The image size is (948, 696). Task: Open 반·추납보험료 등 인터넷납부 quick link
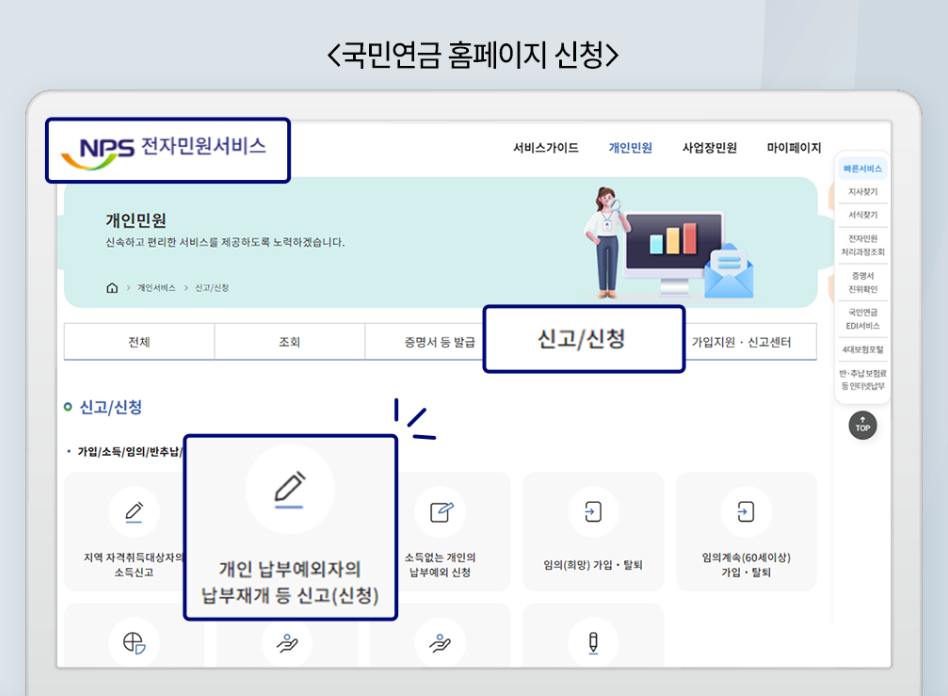click(x=863, y=380)
